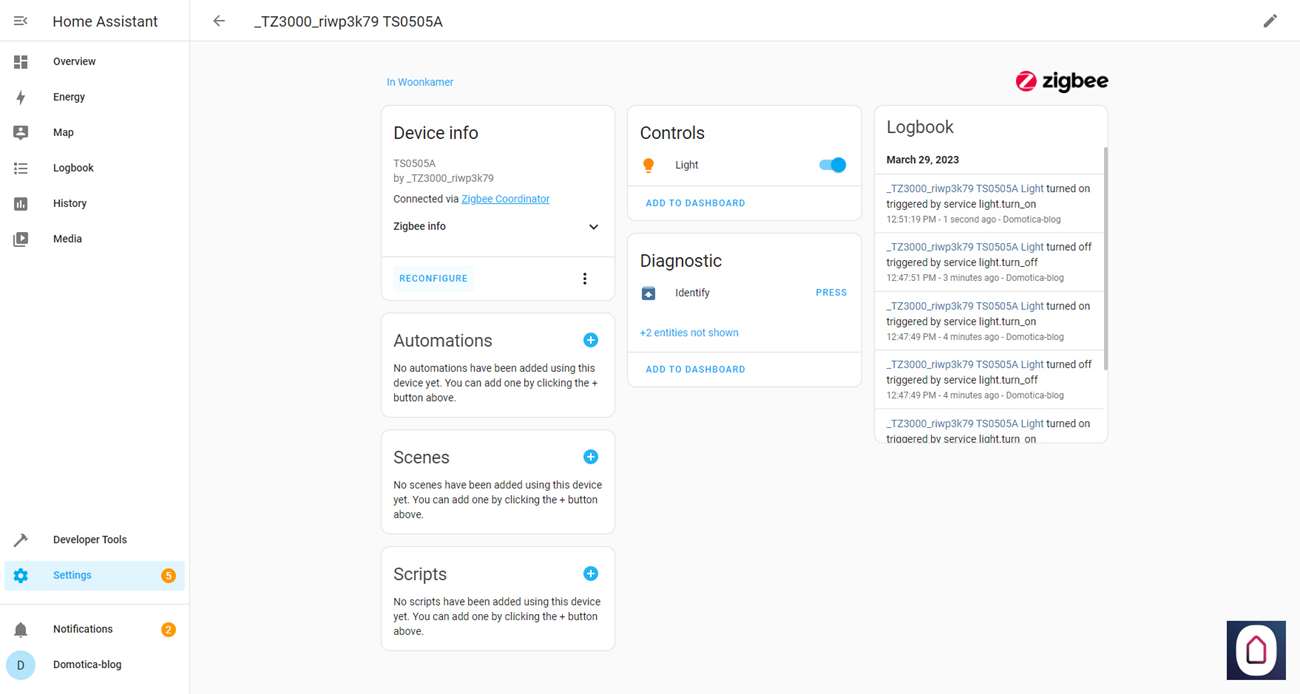The image size is (1300, 694).
Task: Click the Light bulb icon
Action: (648, 165)
